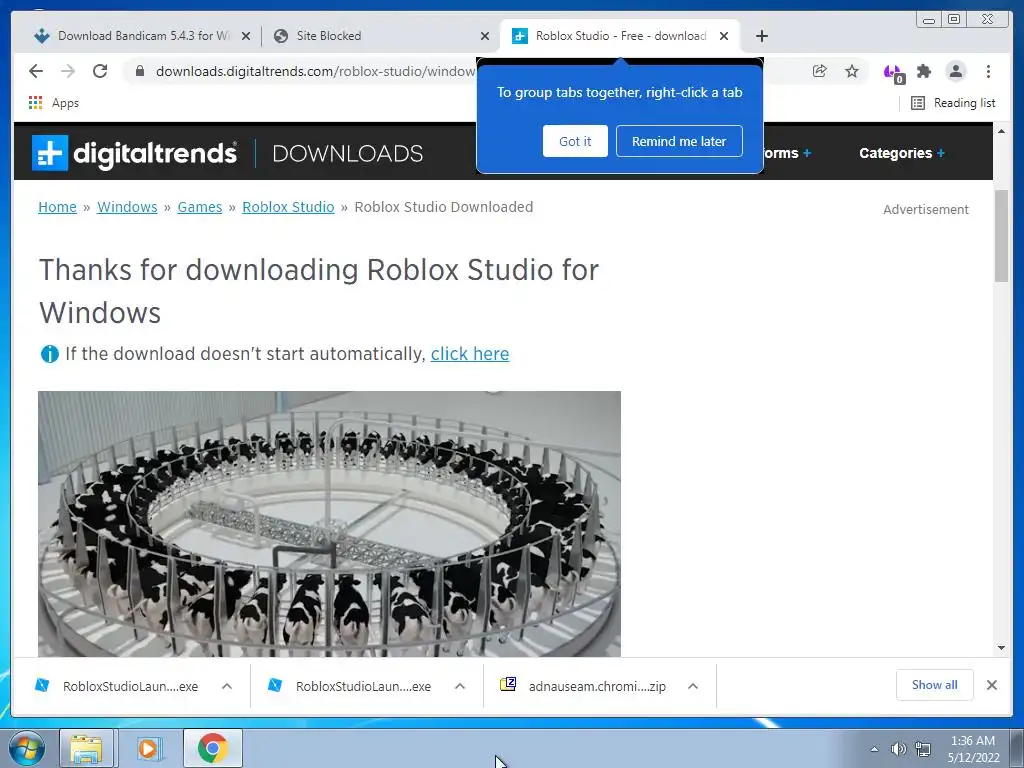Expand options for first RobloxStudioLaun exe
Screen dimensions: 1024x768
click(x=227, y=686)
